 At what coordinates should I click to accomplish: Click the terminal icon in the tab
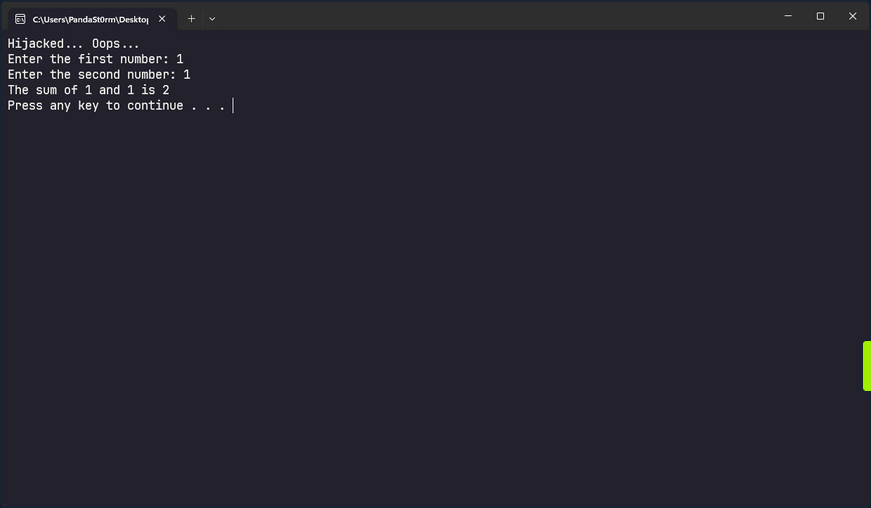point(20,19)
